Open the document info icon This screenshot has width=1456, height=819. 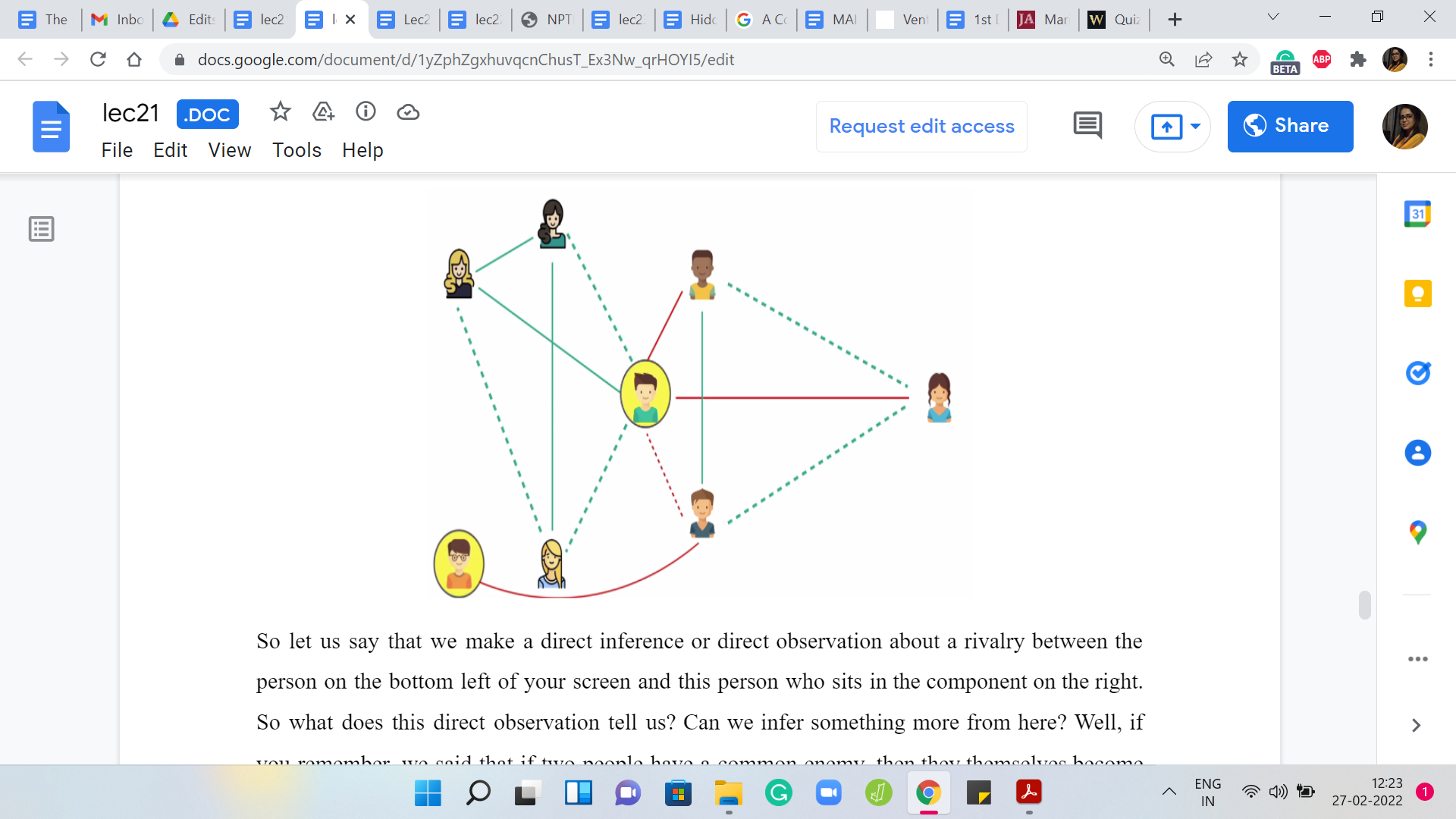click(366, 112)
